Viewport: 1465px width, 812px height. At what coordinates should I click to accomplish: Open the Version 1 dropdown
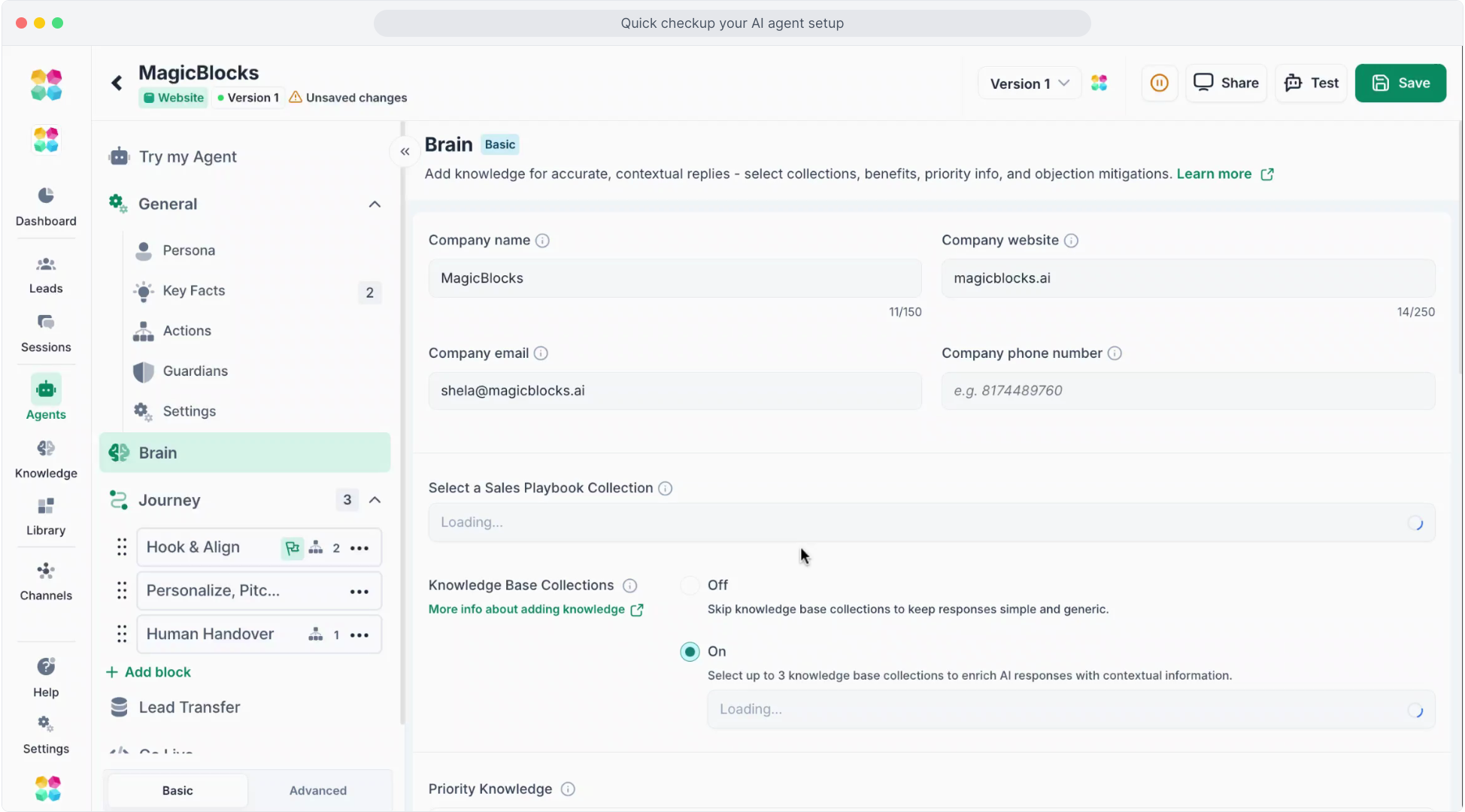point(1029,83)
